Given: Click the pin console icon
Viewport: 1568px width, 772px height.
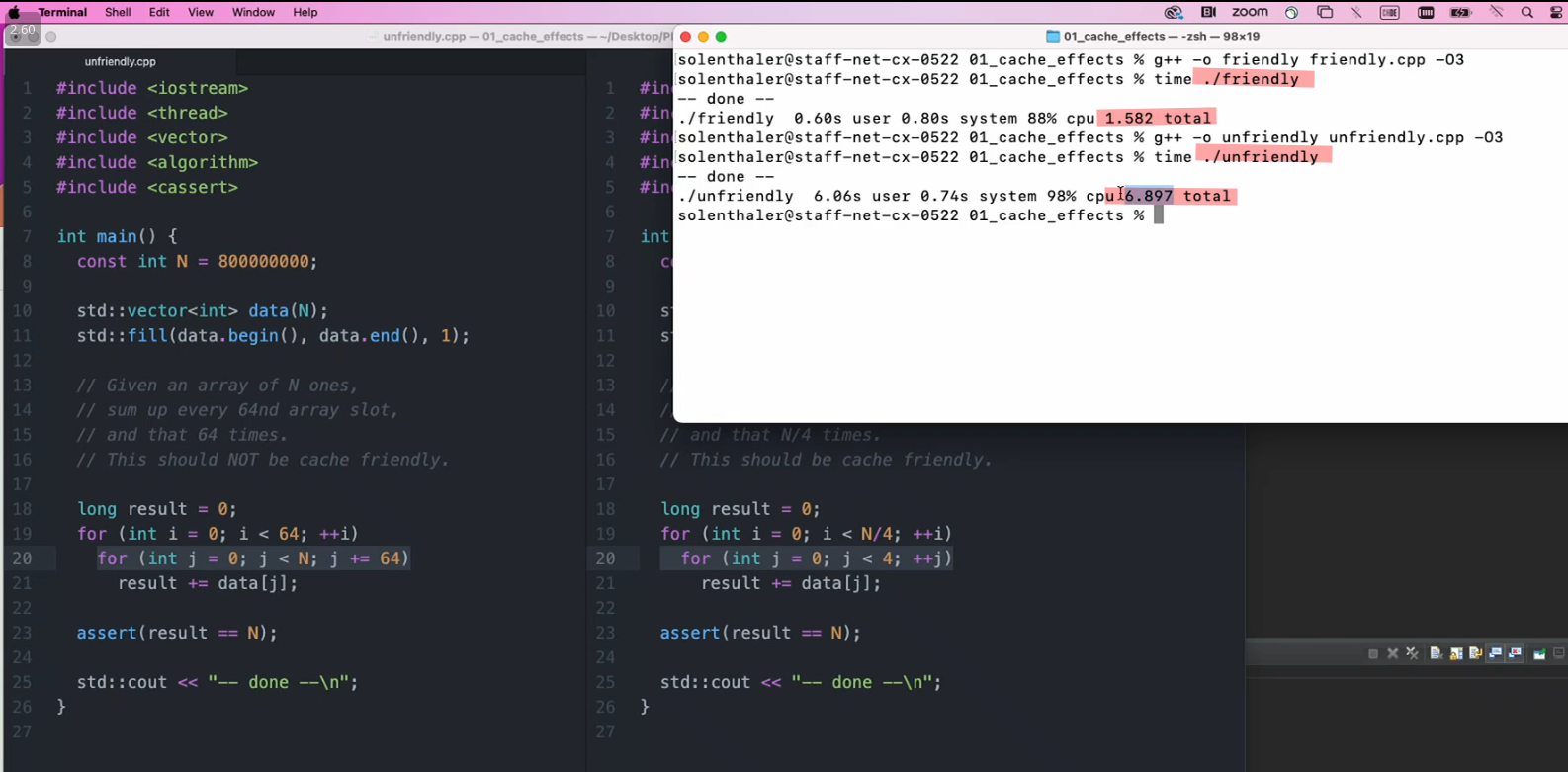Looking at the screenshot, I should (1539, 653).
